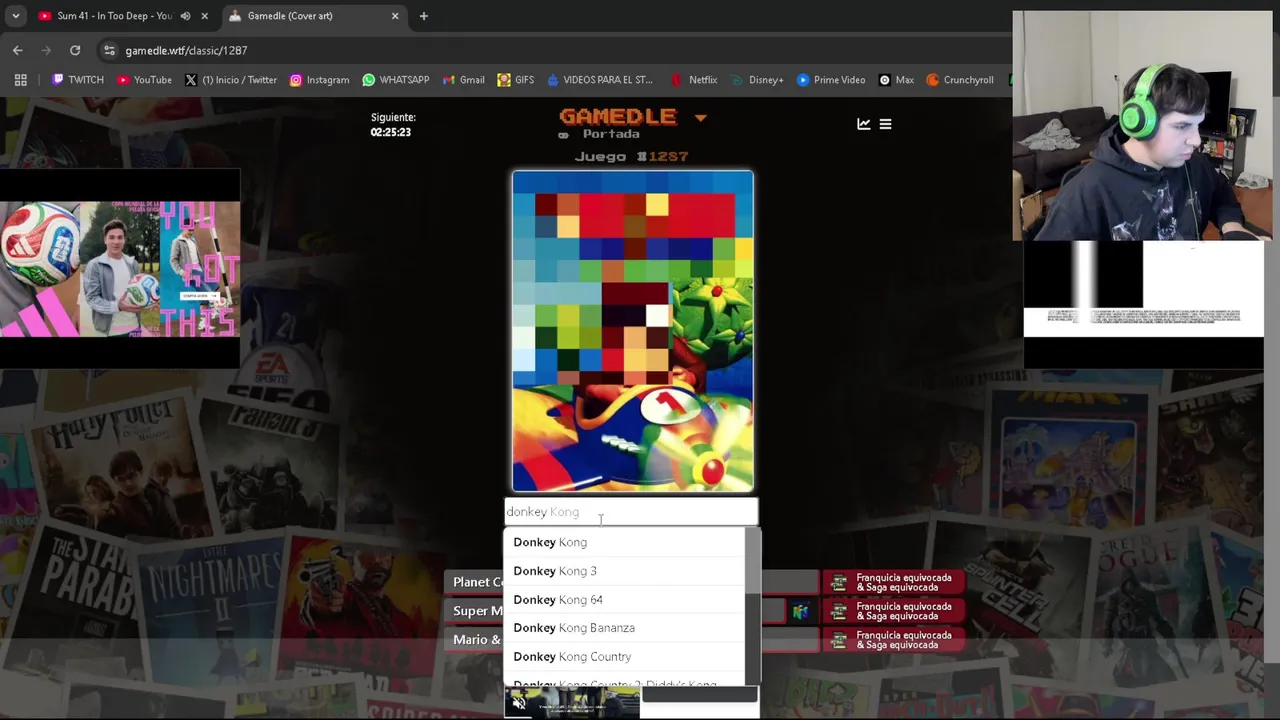Choose the Donkey Kong Bananza suggestion
This screenshot has width=1280, height=720.
pyautogui.click(x=624, y=628)
